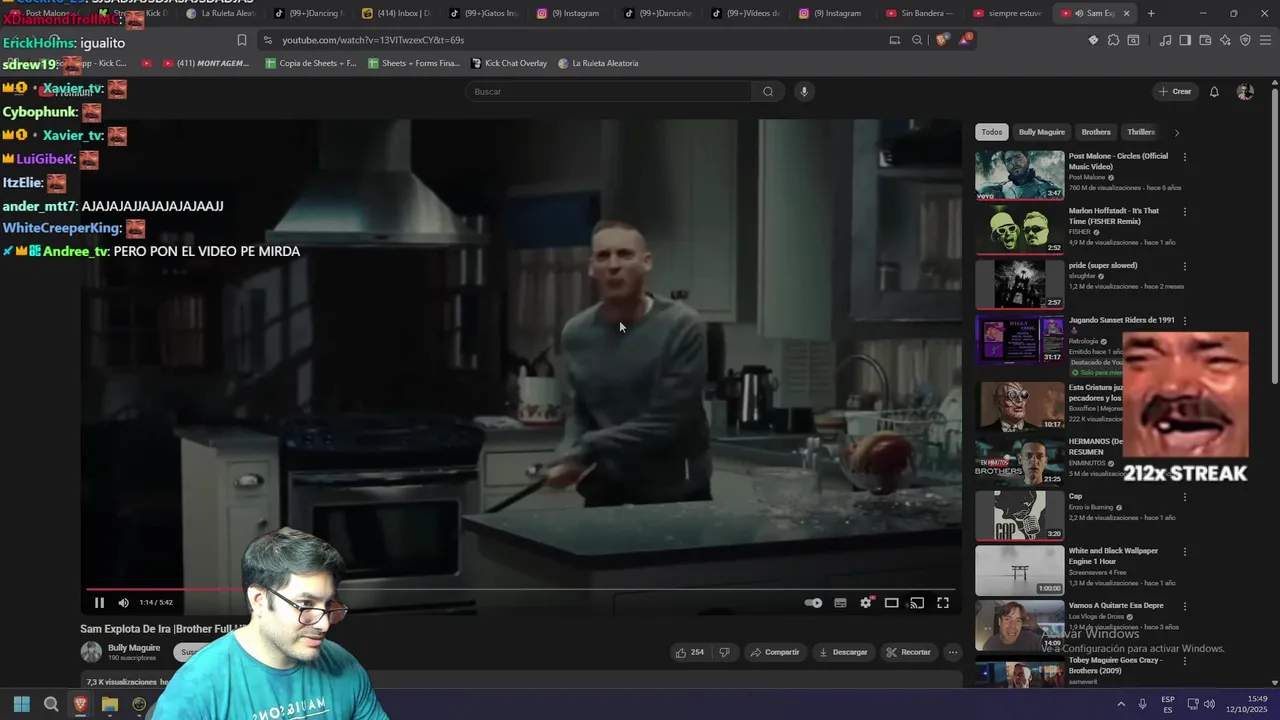Viewport: 1280px width, 720px height.
Task: Open the player settings gear
Action: tap(866, 603)
